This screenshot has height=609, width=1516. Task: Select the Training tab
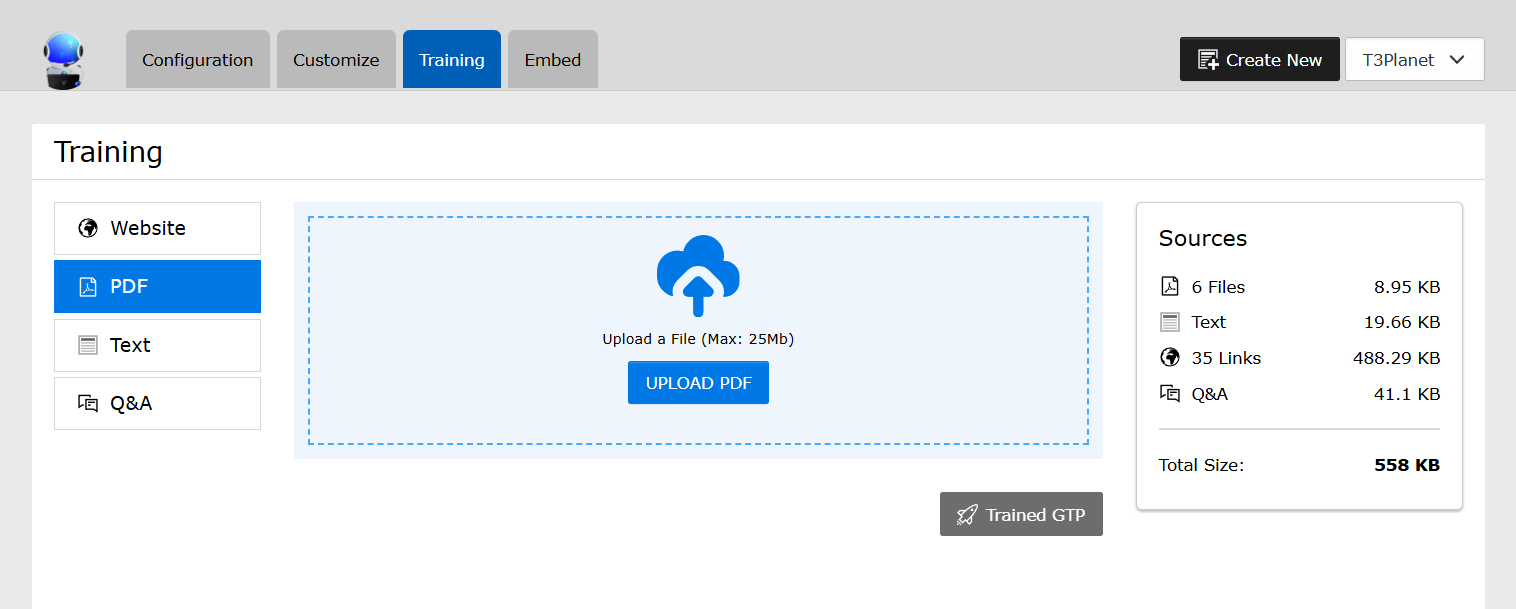[x=452, y=60]
